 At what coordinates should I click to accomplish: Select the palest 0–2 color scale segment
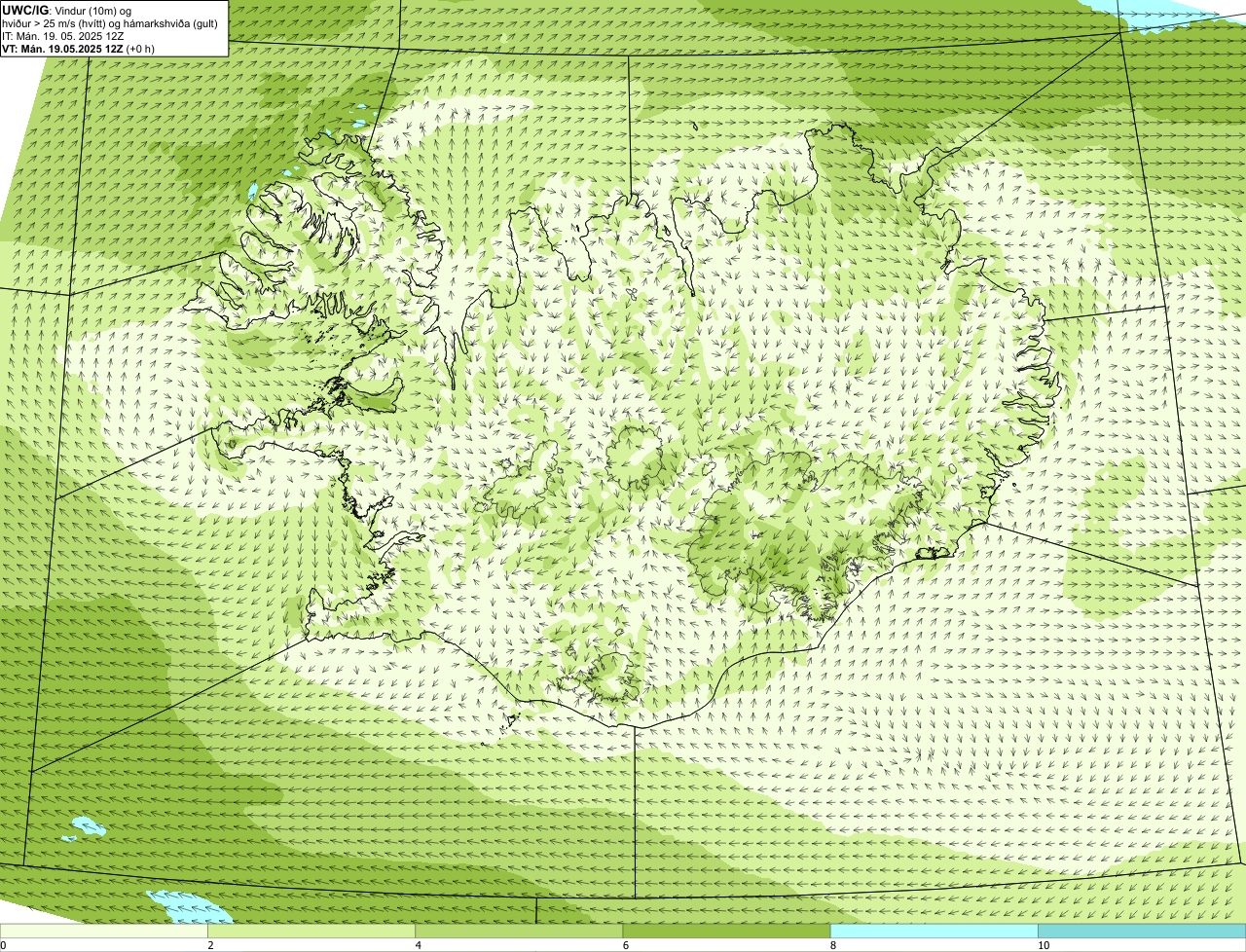(104, 932)
